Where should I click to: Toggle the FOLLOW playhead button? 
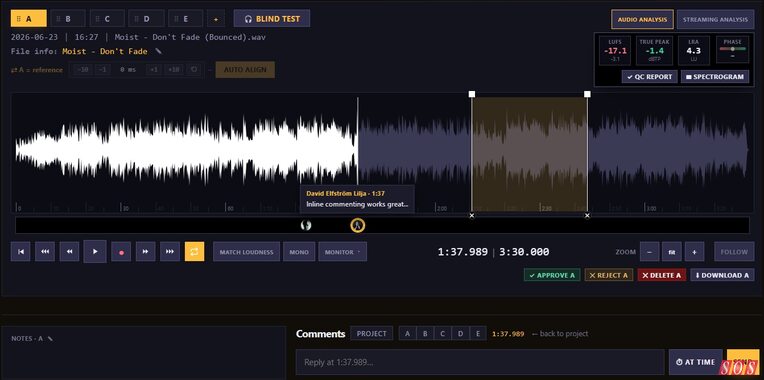tap(734, 252)
